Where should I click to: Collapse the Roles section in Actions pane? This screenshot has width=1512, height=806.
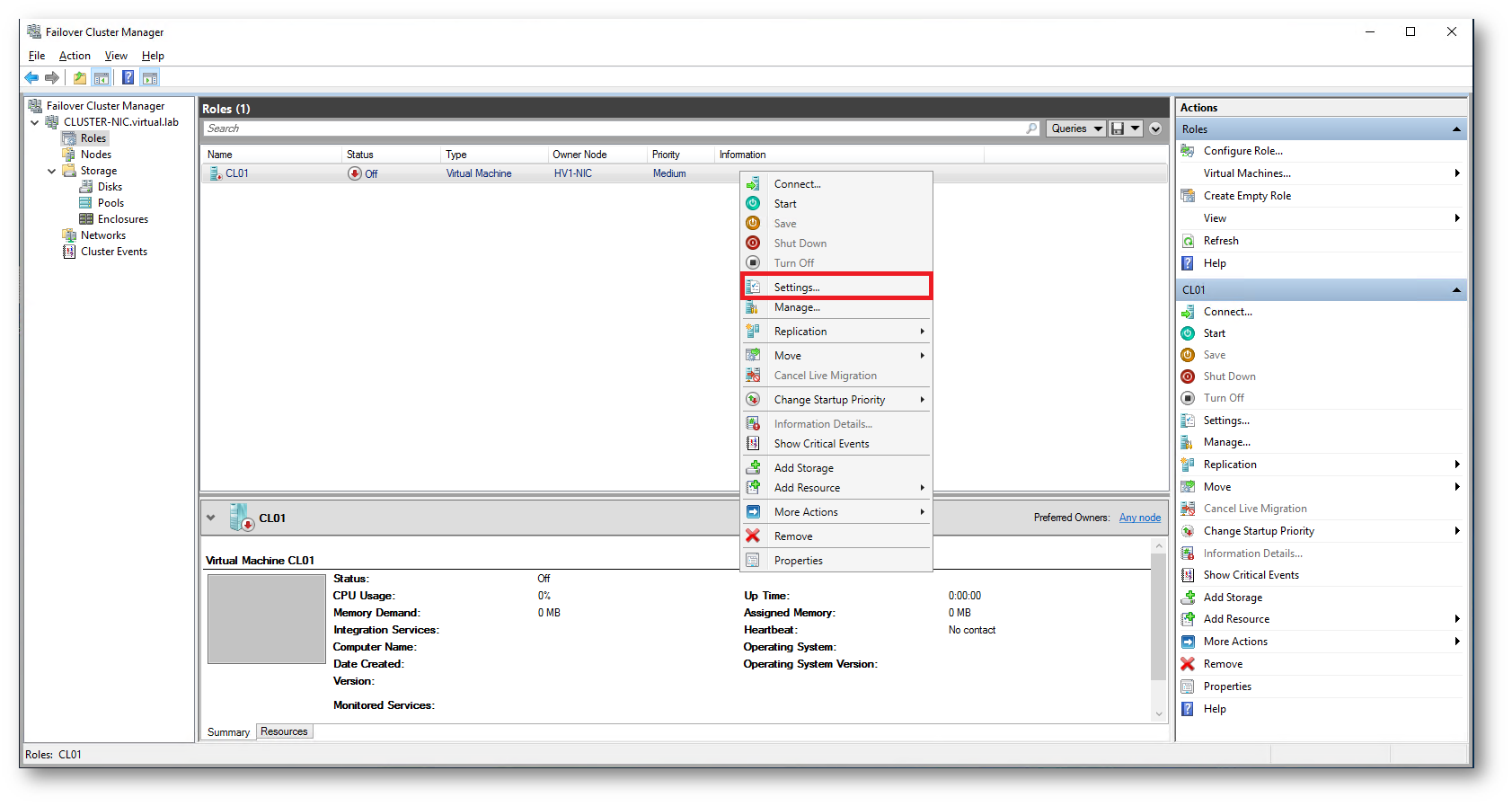[x=1456, y=129]
